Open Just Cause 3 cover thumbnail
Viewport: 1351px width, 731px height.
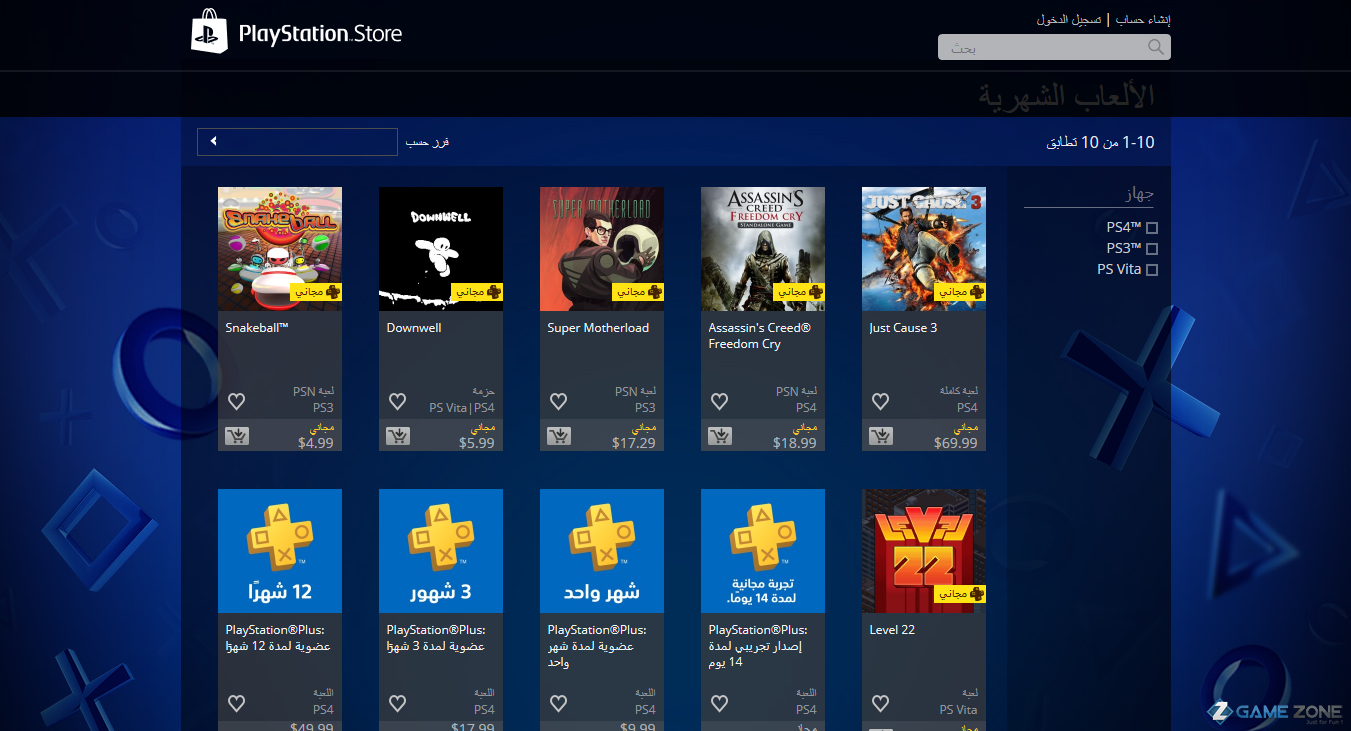(924, 249)
